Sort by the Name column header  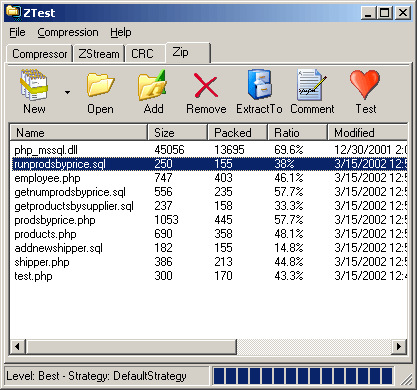[79, 133]
